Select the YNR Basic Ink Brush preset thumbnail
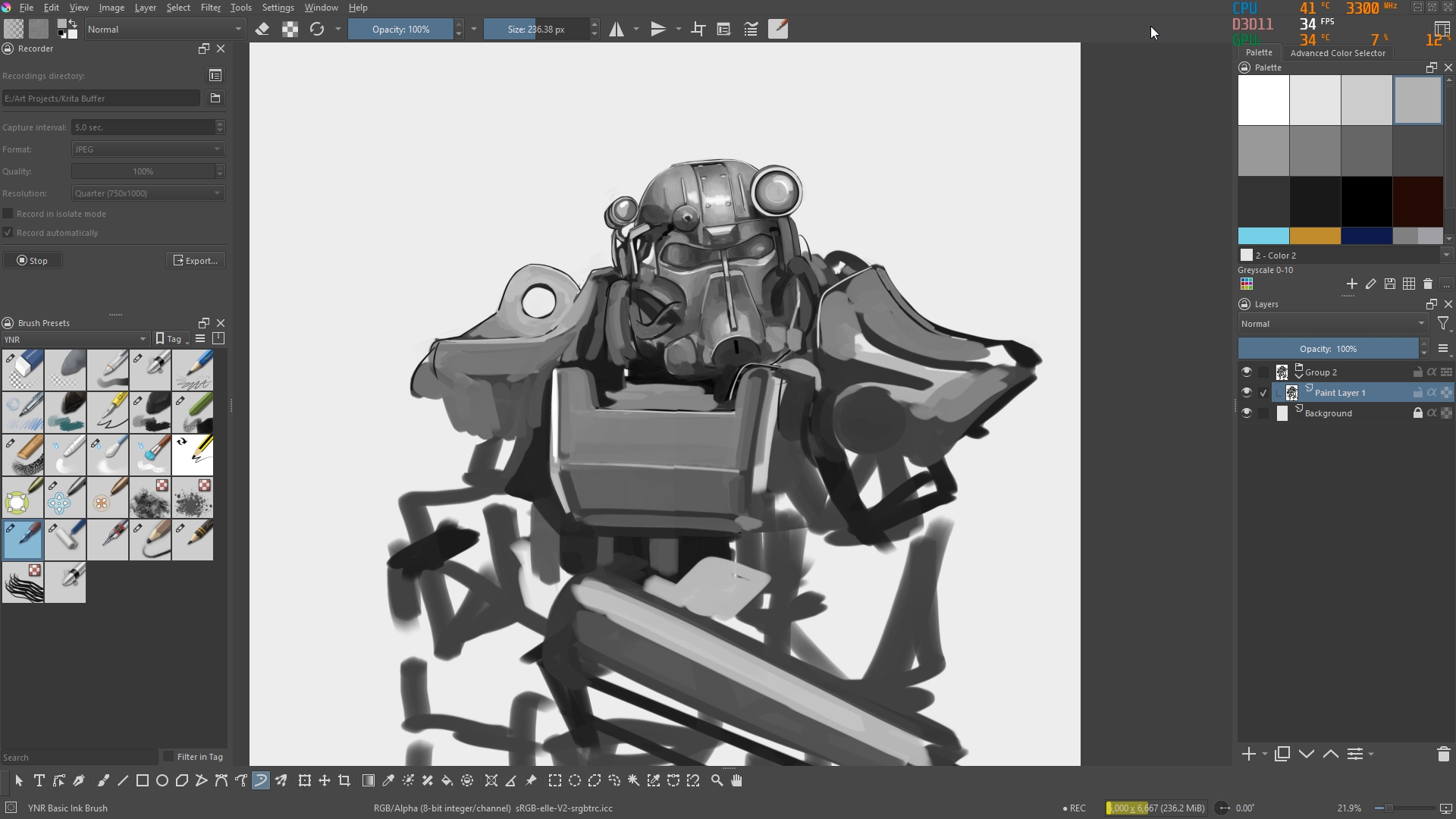 23,540
